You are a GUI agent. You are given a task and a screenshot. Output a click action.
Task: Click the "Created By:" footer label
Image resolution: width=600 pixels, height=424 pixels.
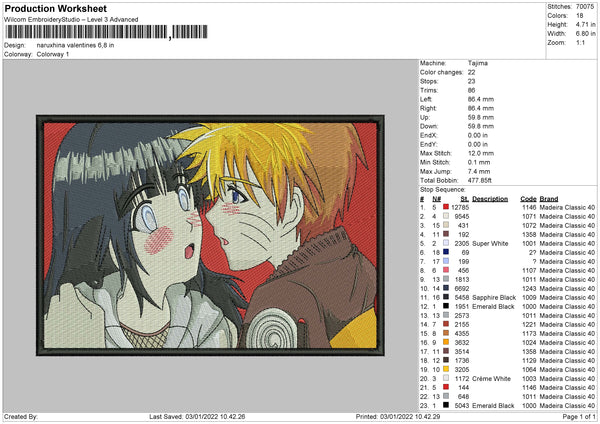coord(21,417)
